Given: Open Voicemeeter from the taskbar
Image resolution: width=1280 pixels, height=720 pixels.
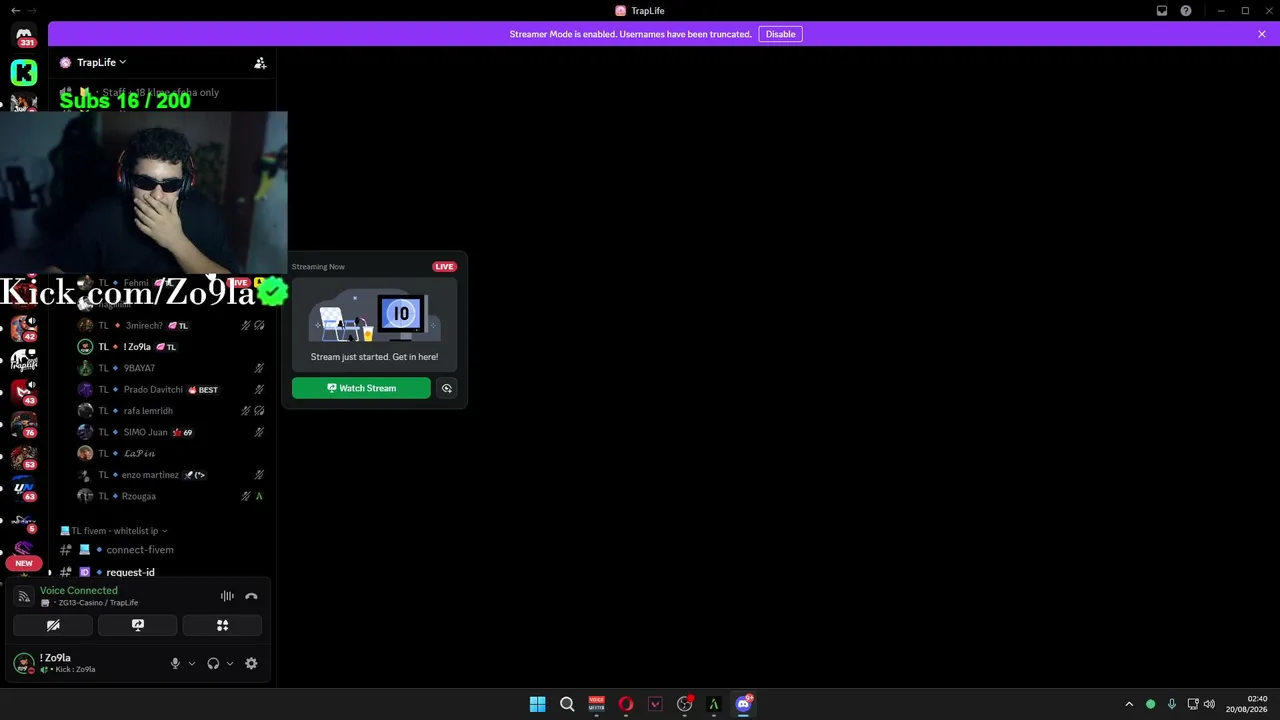Looking at the screenshot, I should pos(596,704).
